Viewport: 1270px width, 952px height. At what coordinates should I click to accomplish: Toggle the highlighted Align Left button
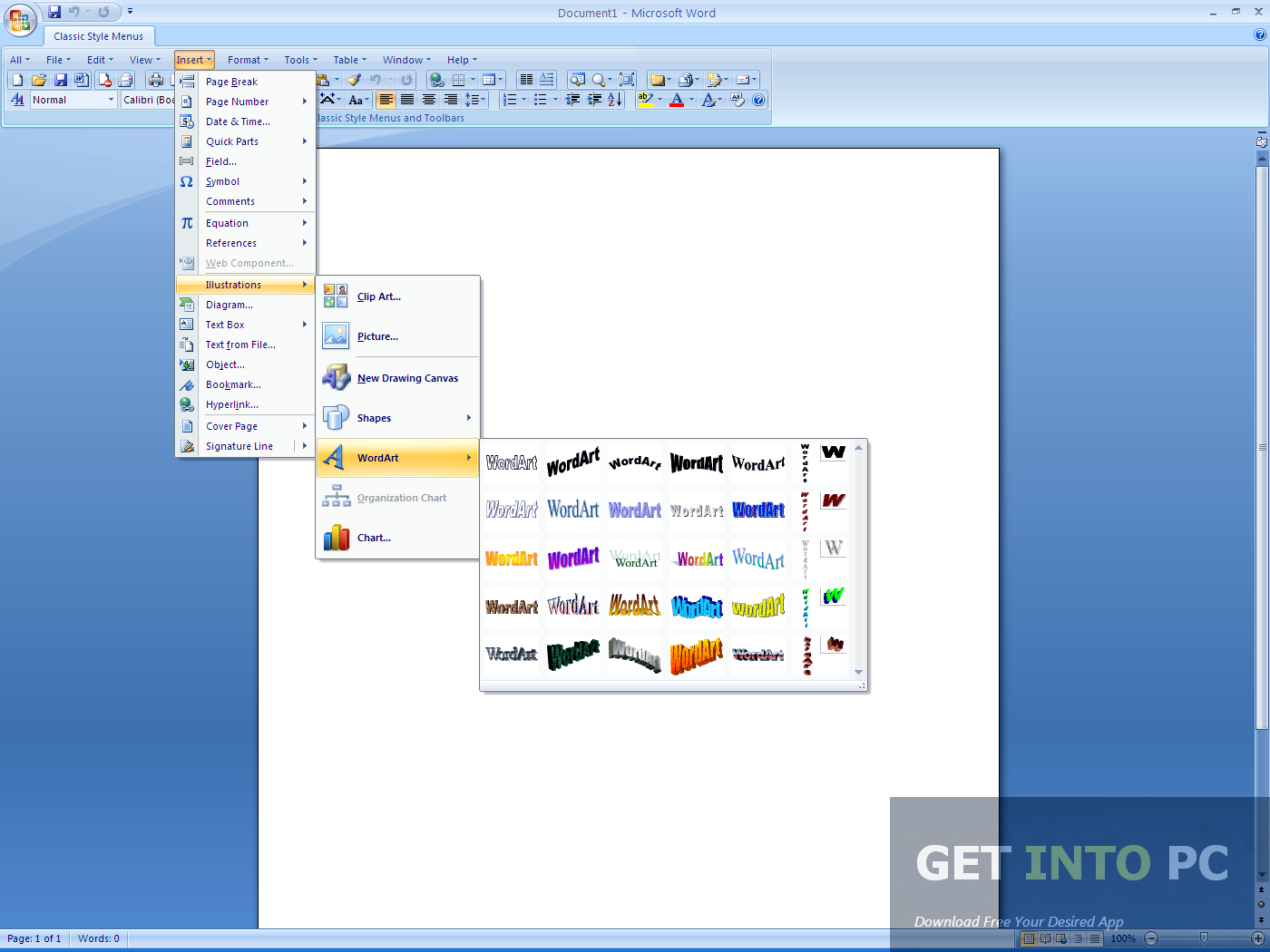[x=386, y=100]
